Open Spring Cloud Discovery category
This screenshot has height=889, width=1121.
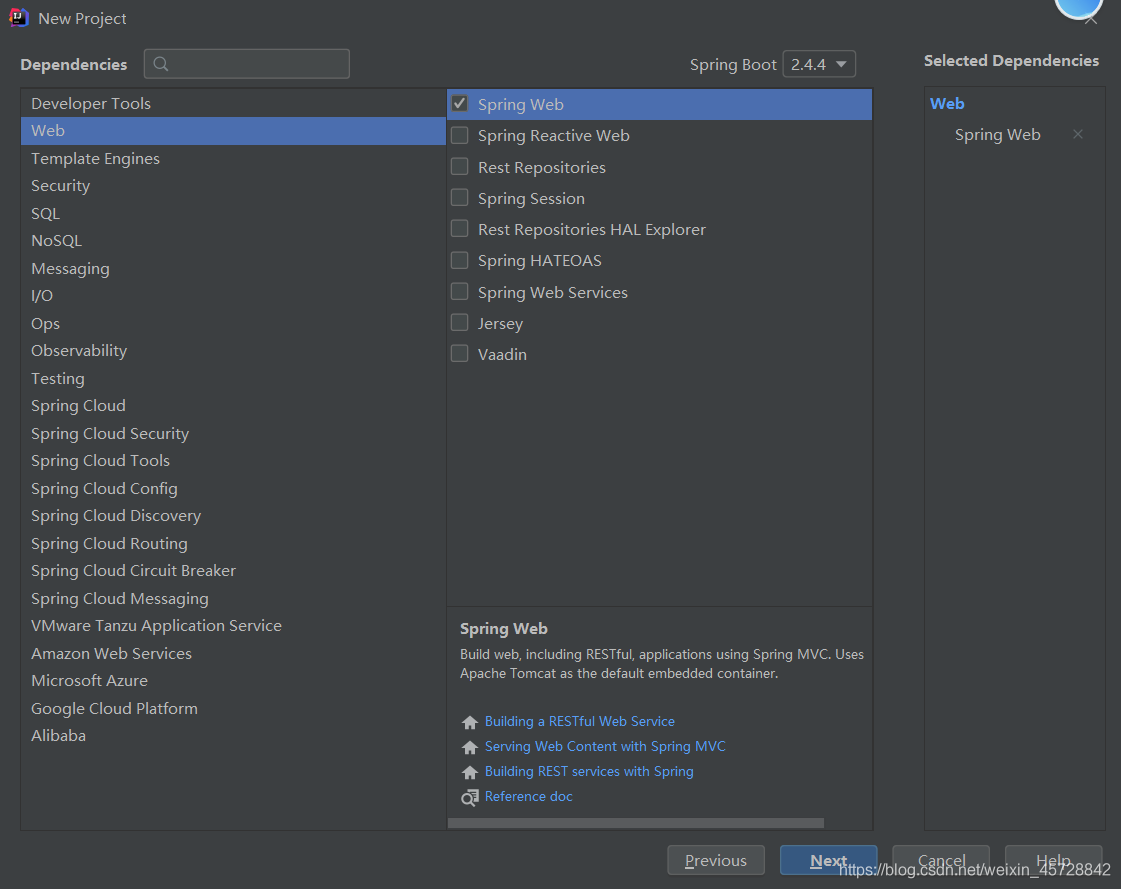(x=233, y=516)
